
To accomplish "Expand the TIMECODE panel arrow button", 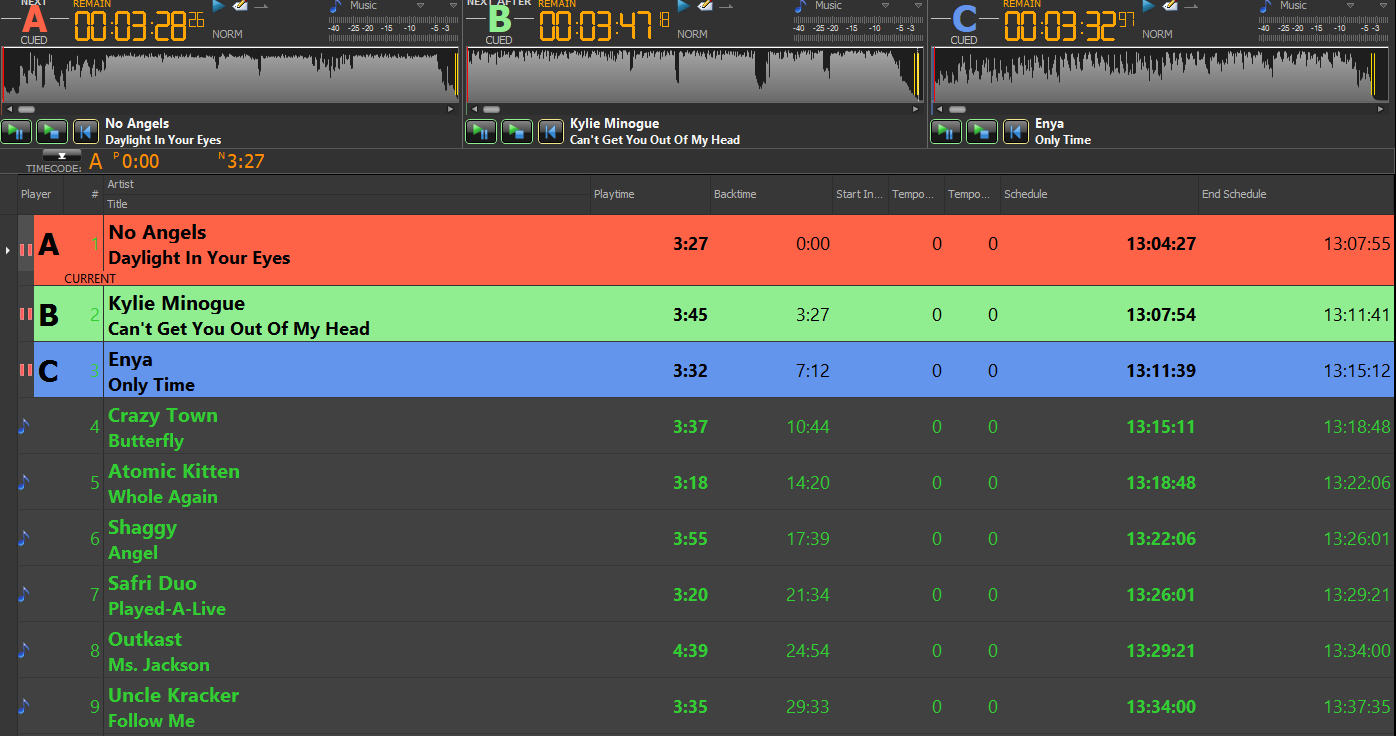I will 62,155.
